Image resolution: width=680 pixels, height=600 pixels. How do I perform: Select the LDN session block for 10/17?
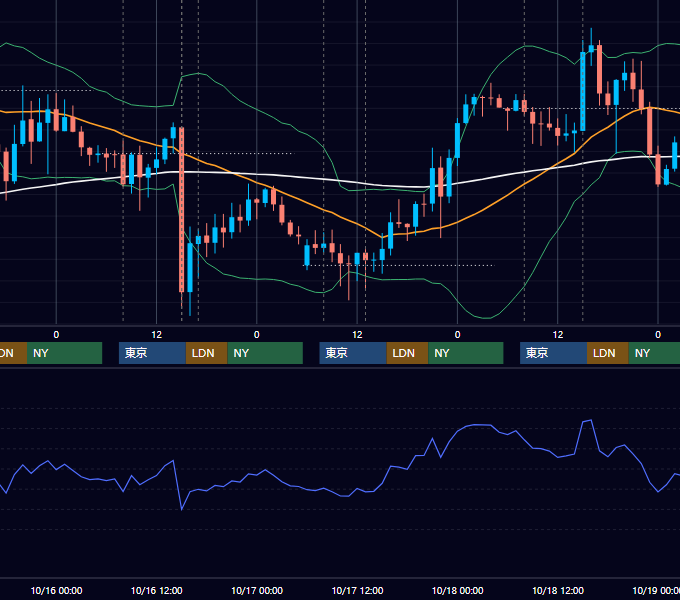[x=407, y=353]
